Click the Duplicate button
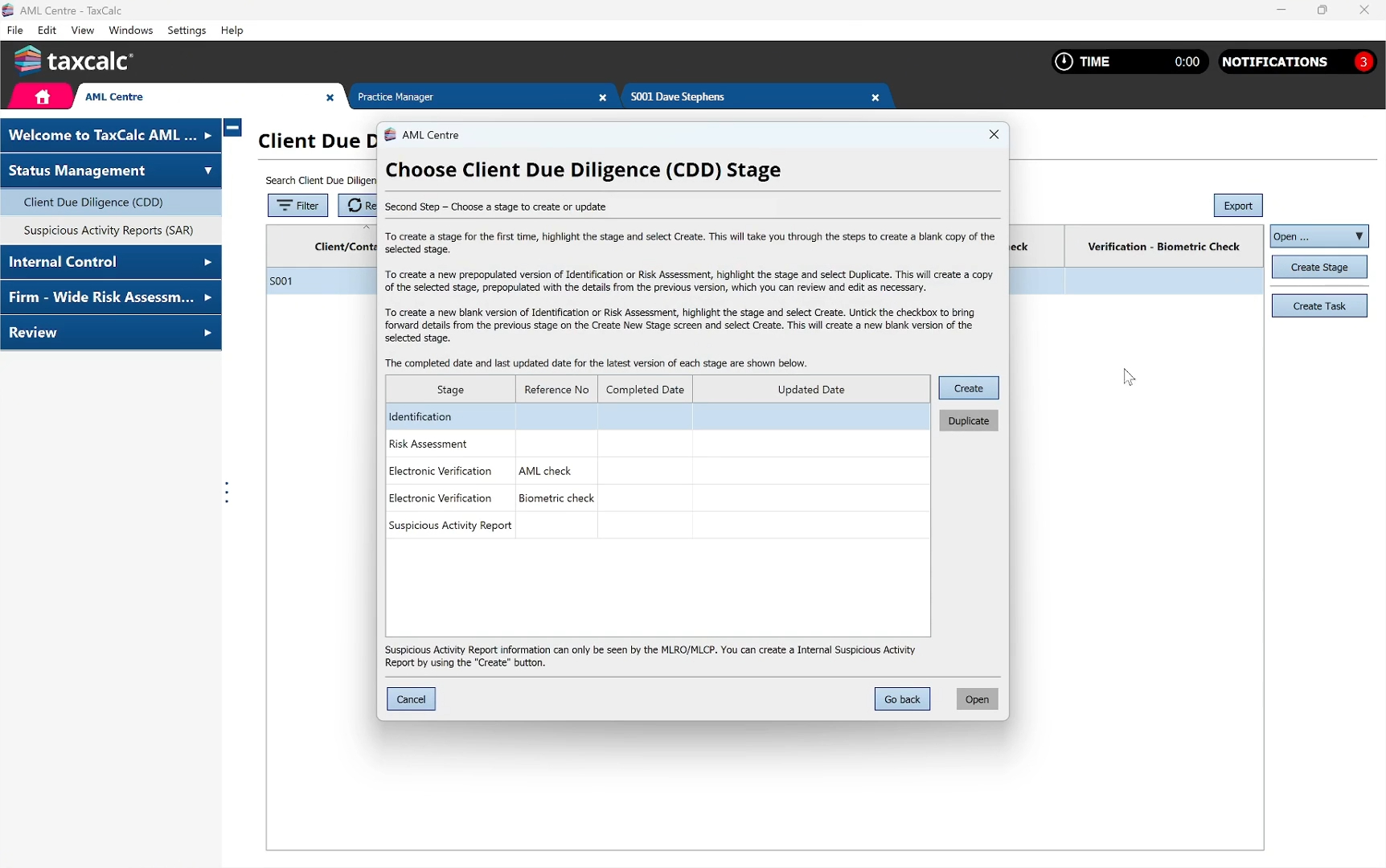Image resolution: width=1386 pixels, height=868 pixels. (969, 420)
